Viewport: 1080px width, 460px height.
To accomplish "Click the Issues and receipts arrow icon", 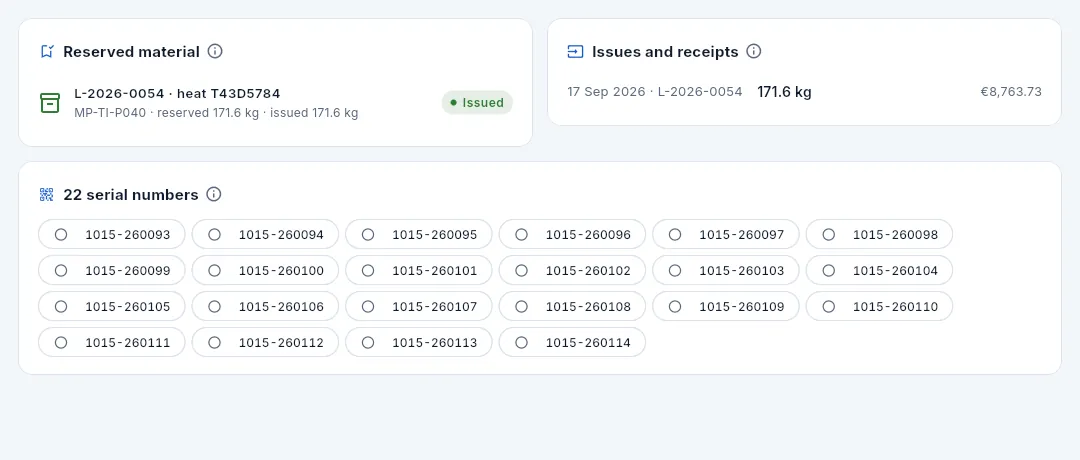I will click(575, 52).
